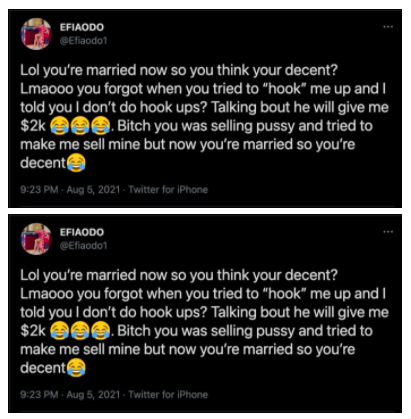
Task: Click the second tweet's body text
Action: click(204, 322)
